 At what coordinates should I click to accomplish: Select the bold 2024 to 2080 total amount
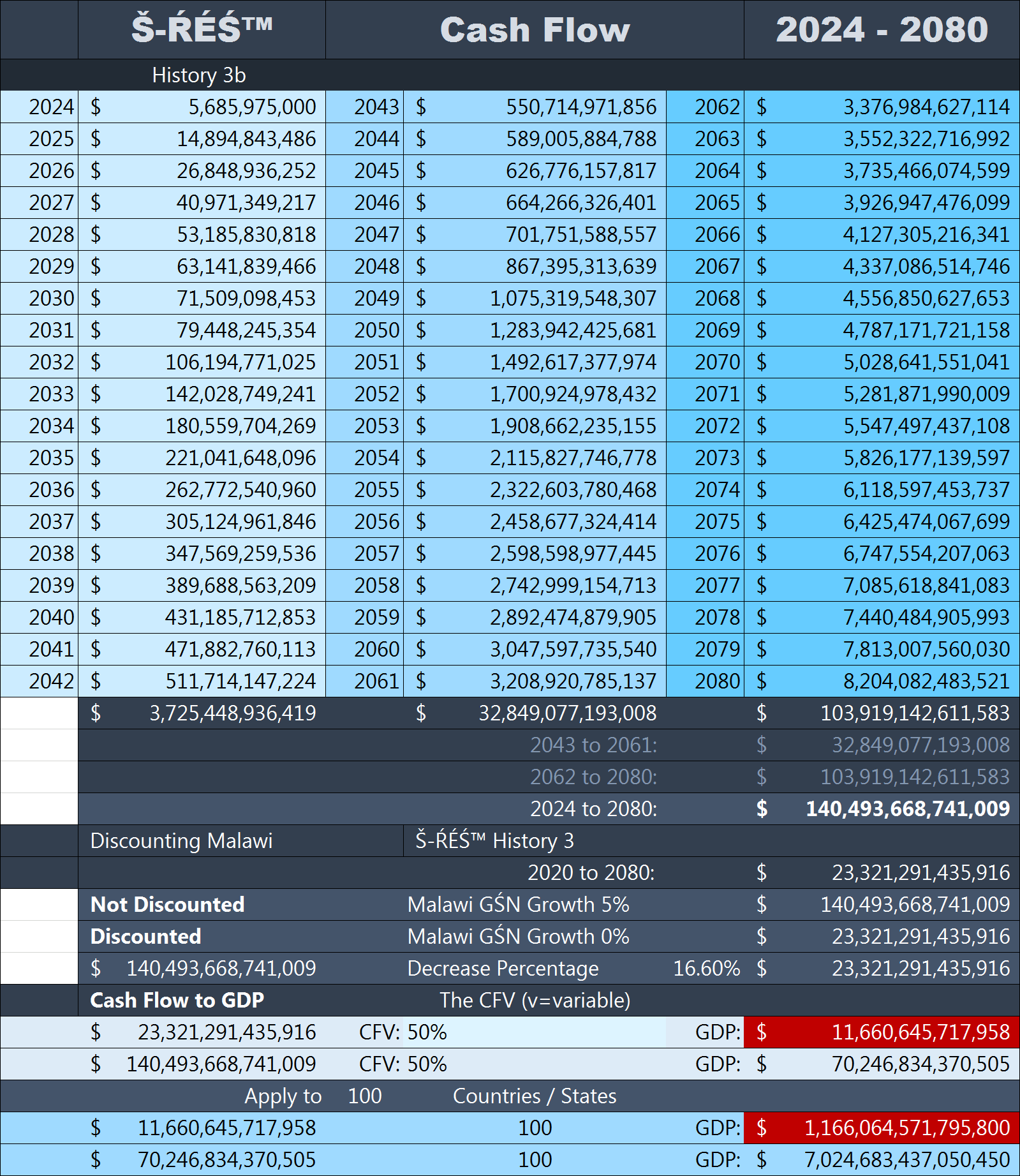click(907, 808)
